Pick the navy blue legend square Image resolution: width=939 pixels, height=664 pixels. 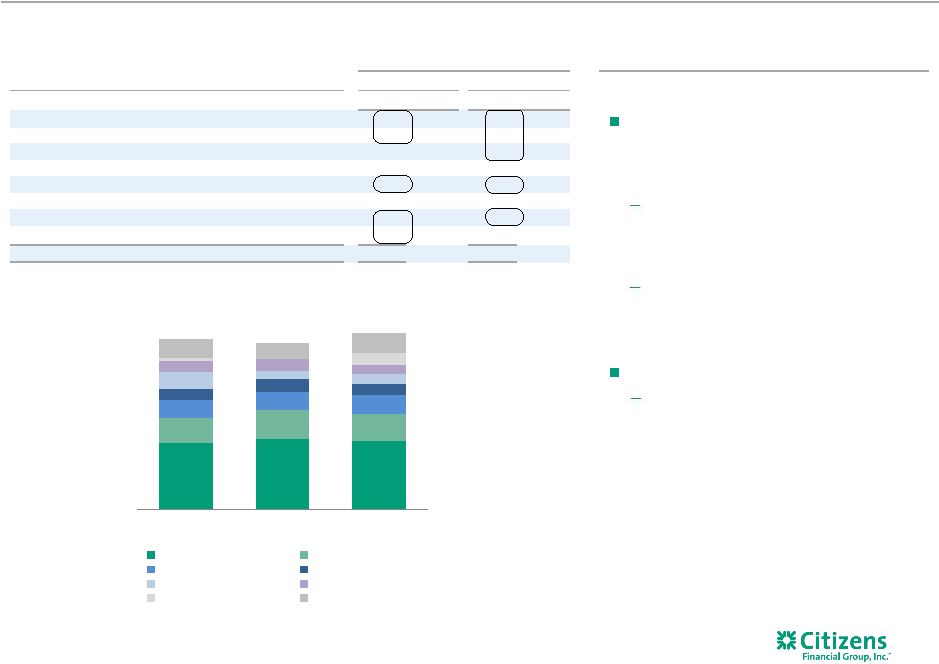coord(304,569)
